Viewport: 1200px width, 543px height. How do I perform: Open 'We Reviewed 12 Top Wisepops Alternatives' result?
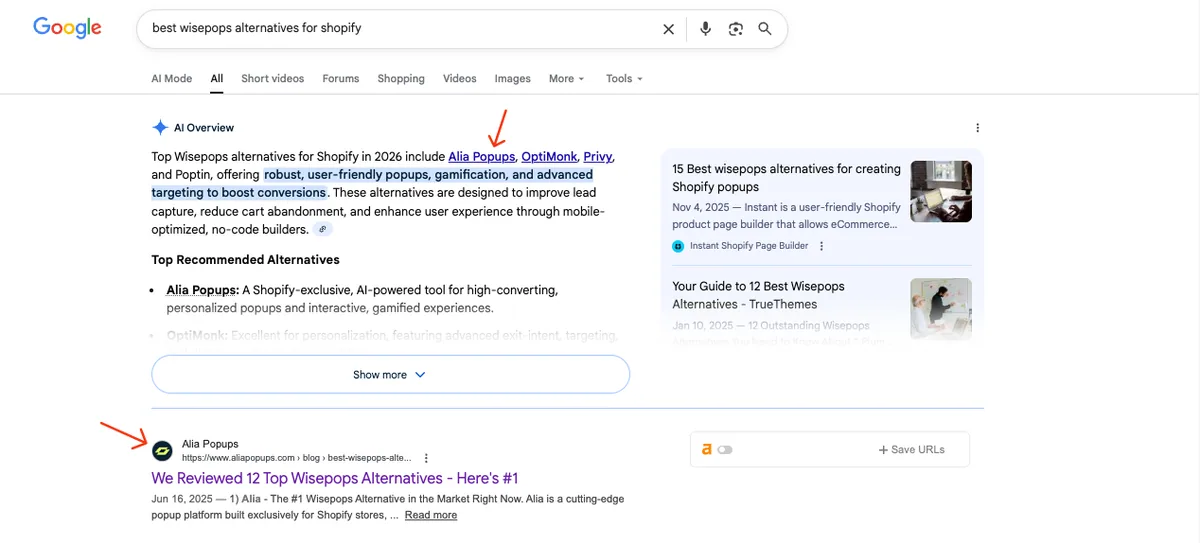click(x=334, y=478)
